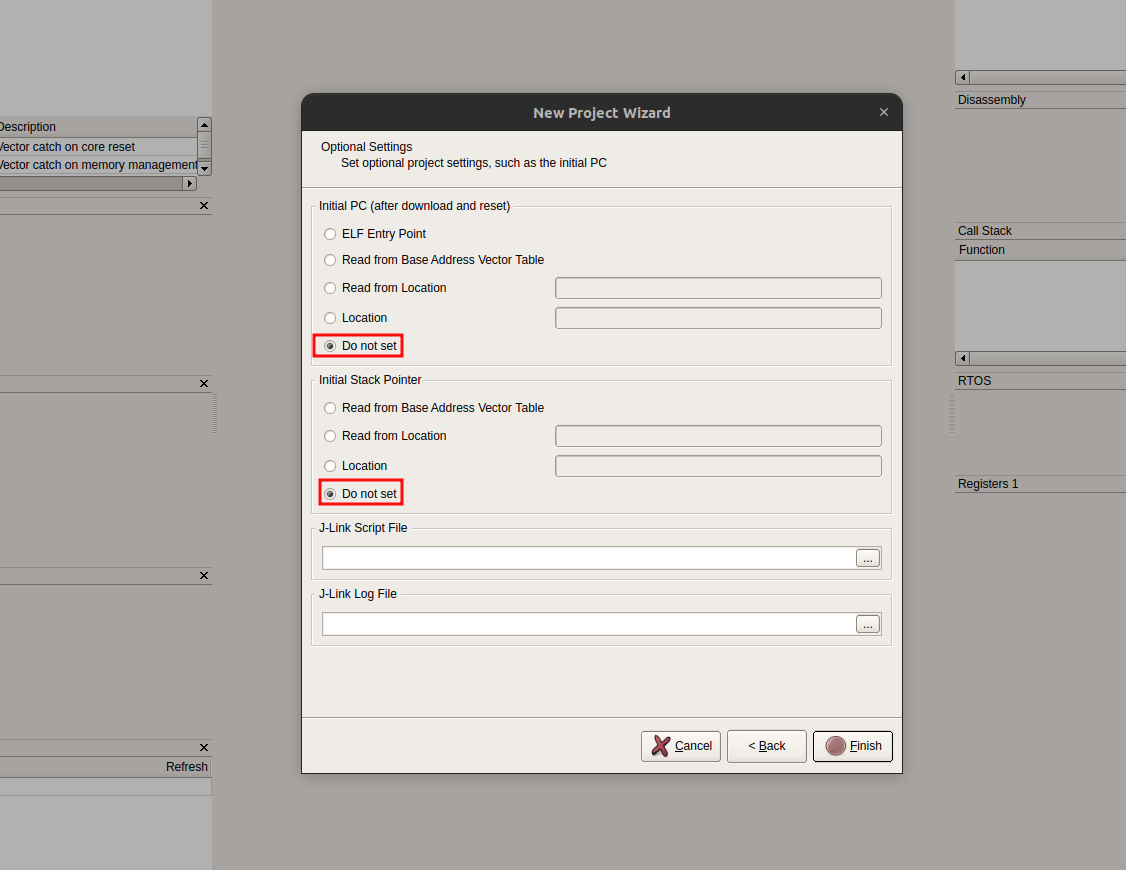This screenshot has height=870, width=1126.
Task: Choose Location option under Initial Stack Pointer
Action: (x=330, y=465)
